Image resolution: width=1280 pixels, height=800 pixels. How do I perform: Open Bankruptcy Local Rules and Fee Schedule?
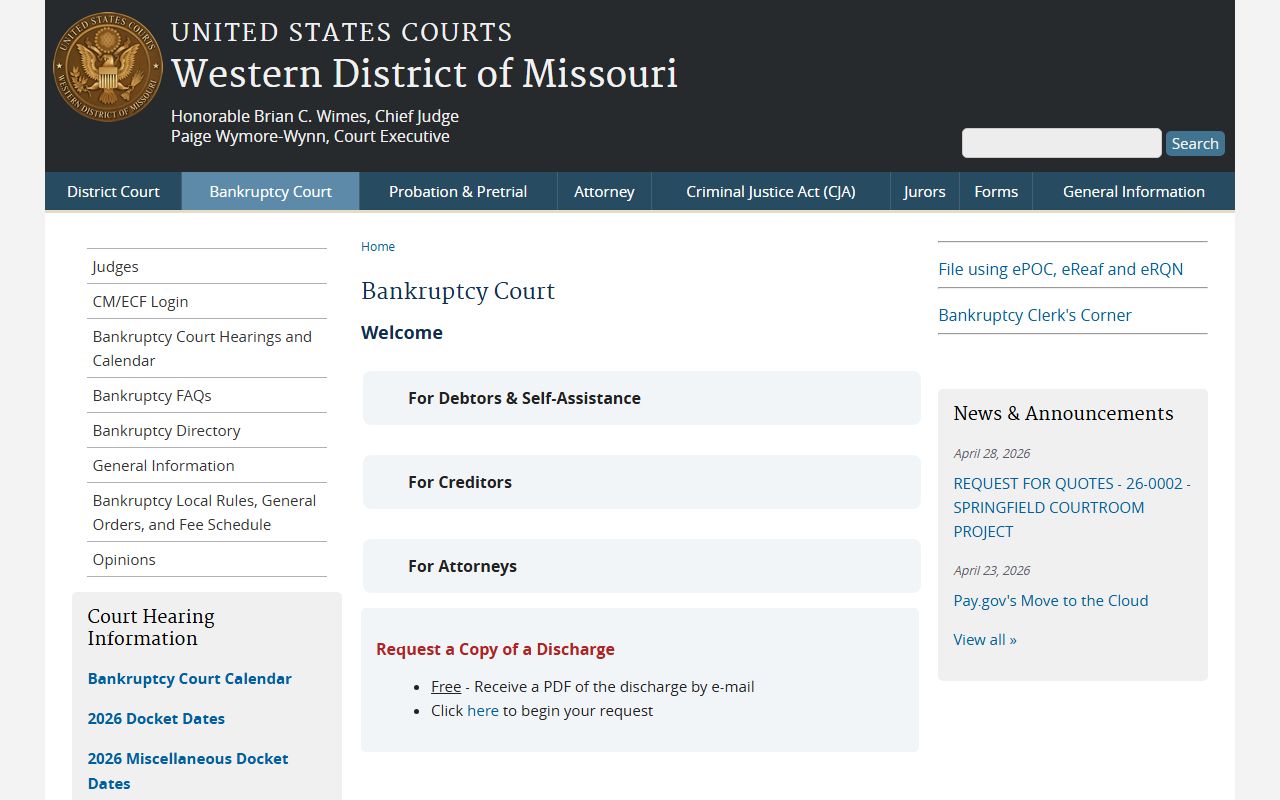point(207,512)
